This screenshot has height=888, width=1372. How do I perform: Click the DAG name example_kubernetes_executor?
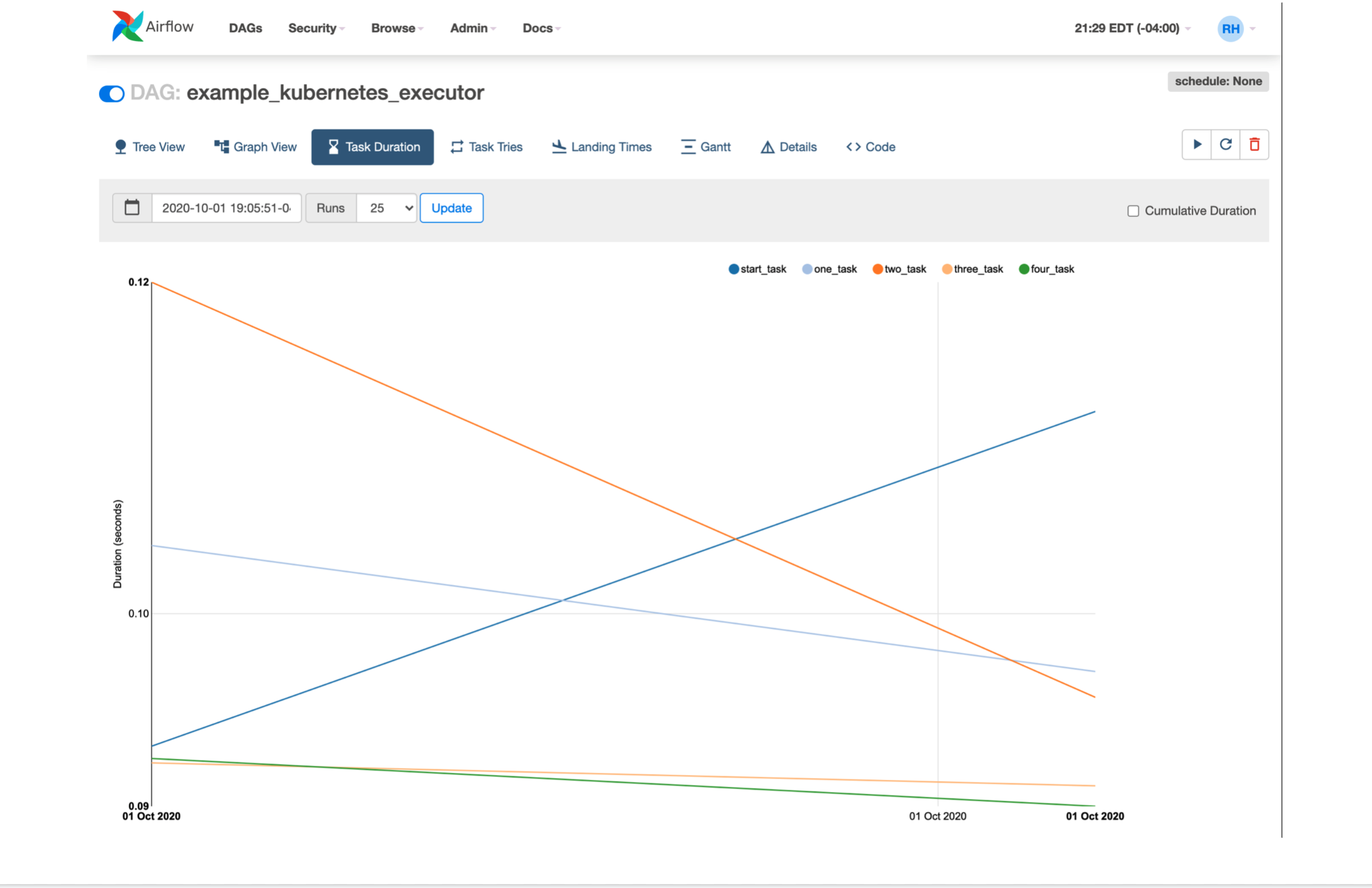pyautogui.click(x=335, y=93)
